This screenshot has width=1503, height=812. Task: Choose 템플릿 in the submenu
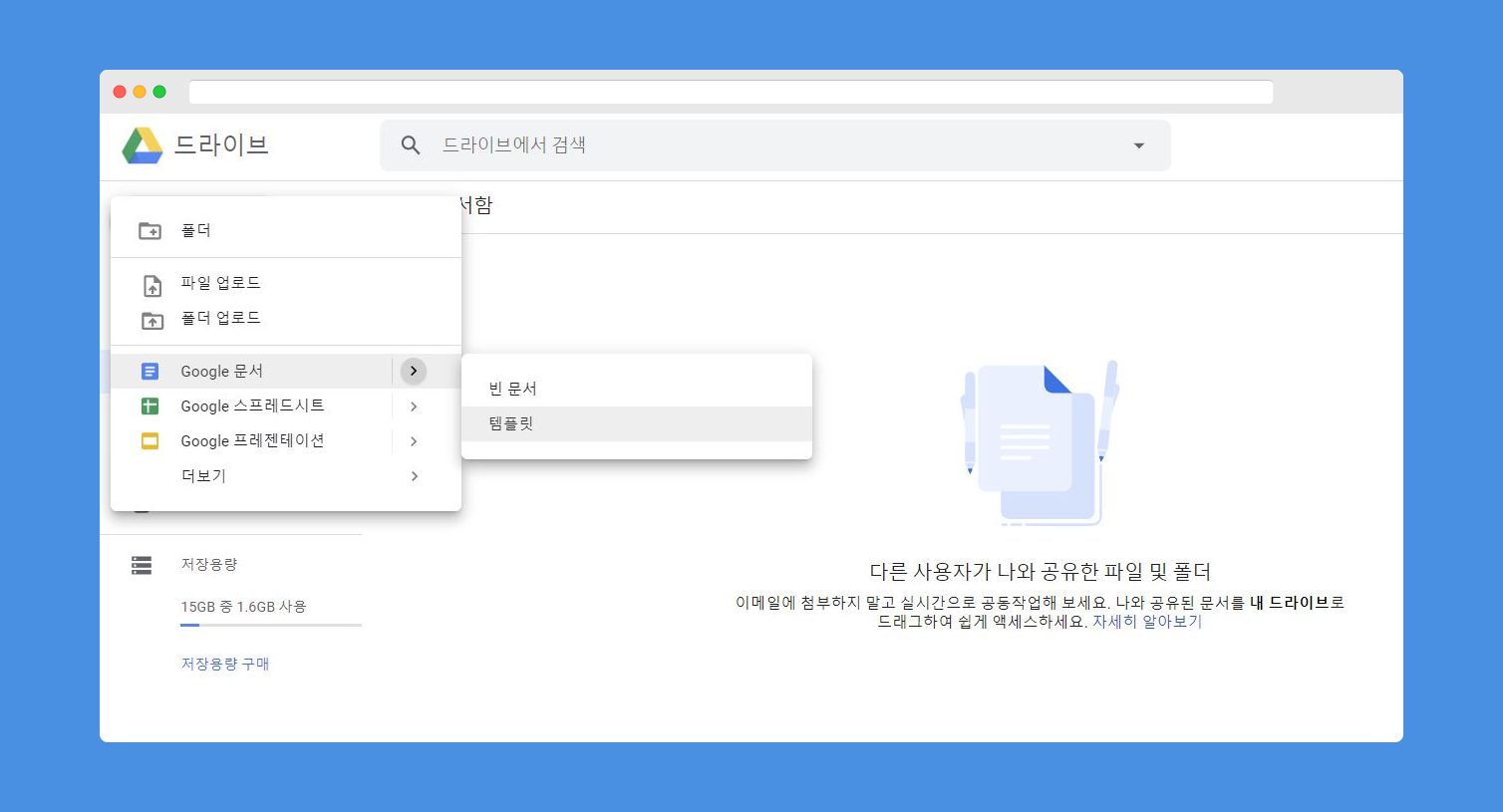(637, 423)
